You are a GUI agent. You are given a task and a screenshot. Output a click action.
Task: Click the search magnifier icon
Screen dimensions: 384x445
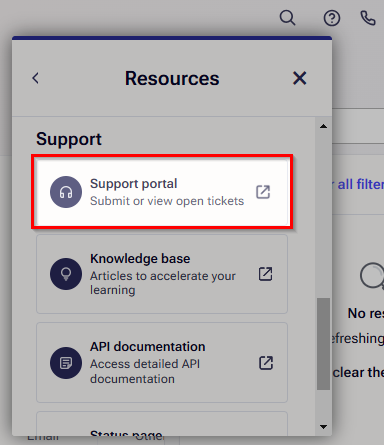287,18
